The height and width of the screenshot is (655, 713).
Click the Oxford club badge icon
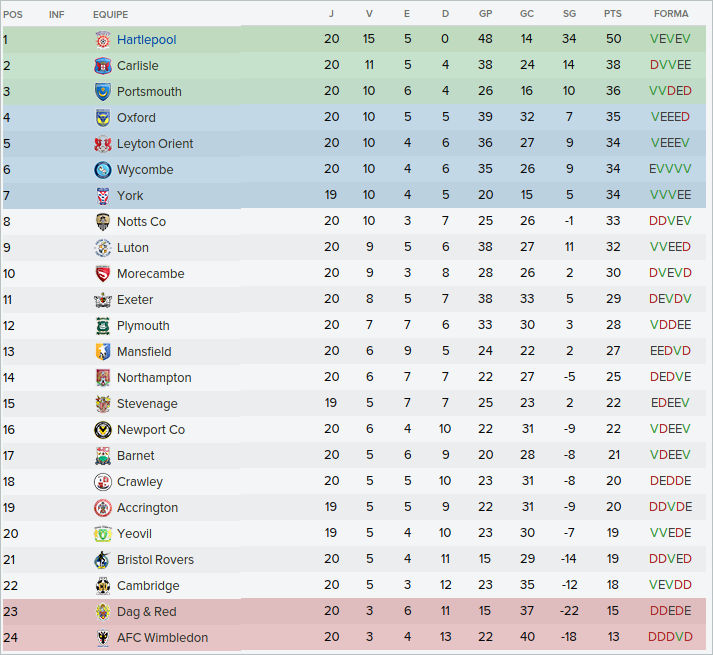tap(102, 118)
